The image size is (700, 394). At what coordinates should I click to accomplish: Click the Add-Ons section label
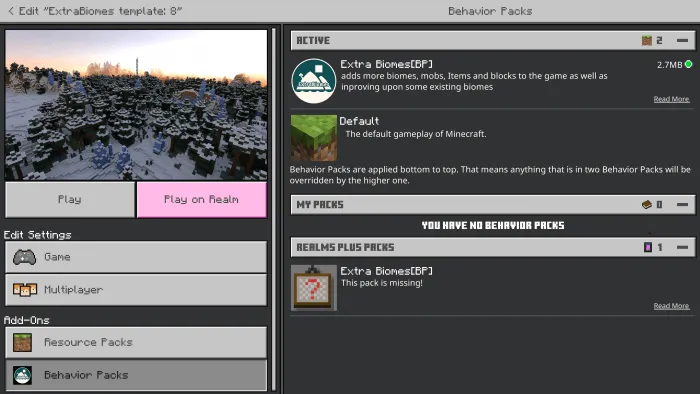tap(26, 320)
